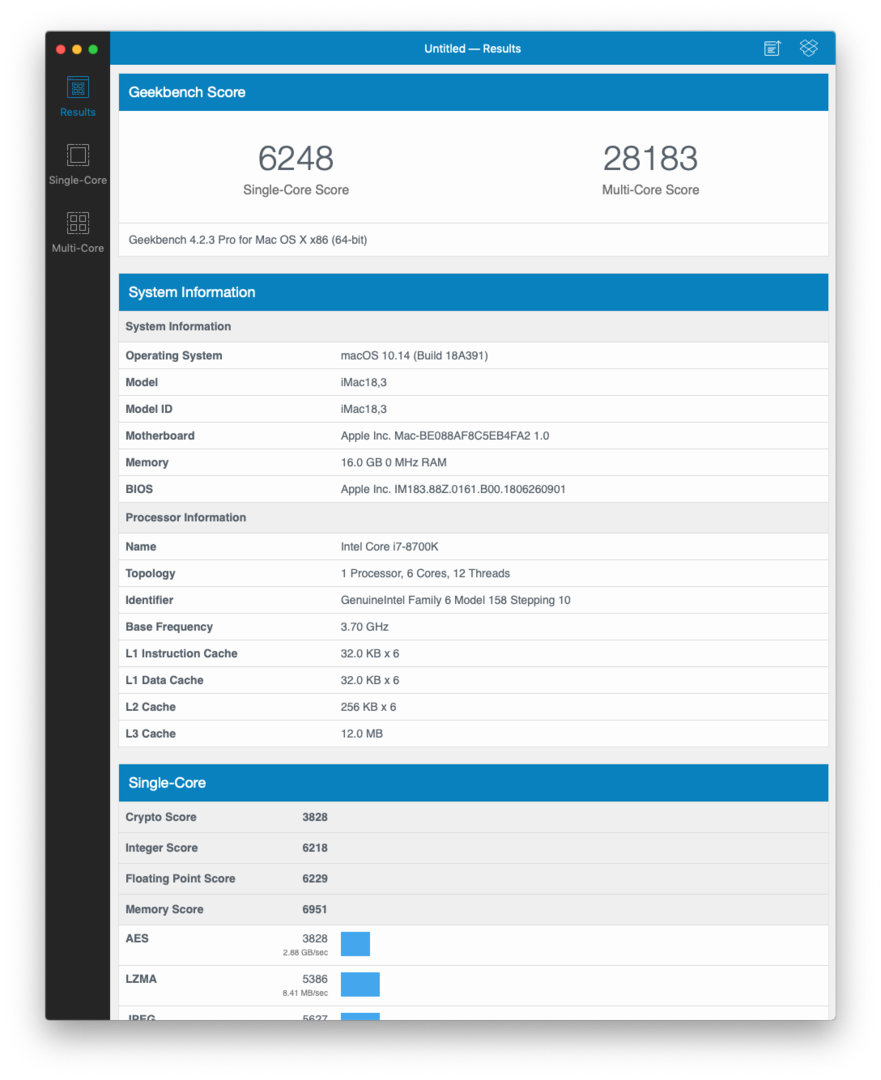
Task: Click Topology value 1 Processor, 6 Cores
Action: click(425, 574)
